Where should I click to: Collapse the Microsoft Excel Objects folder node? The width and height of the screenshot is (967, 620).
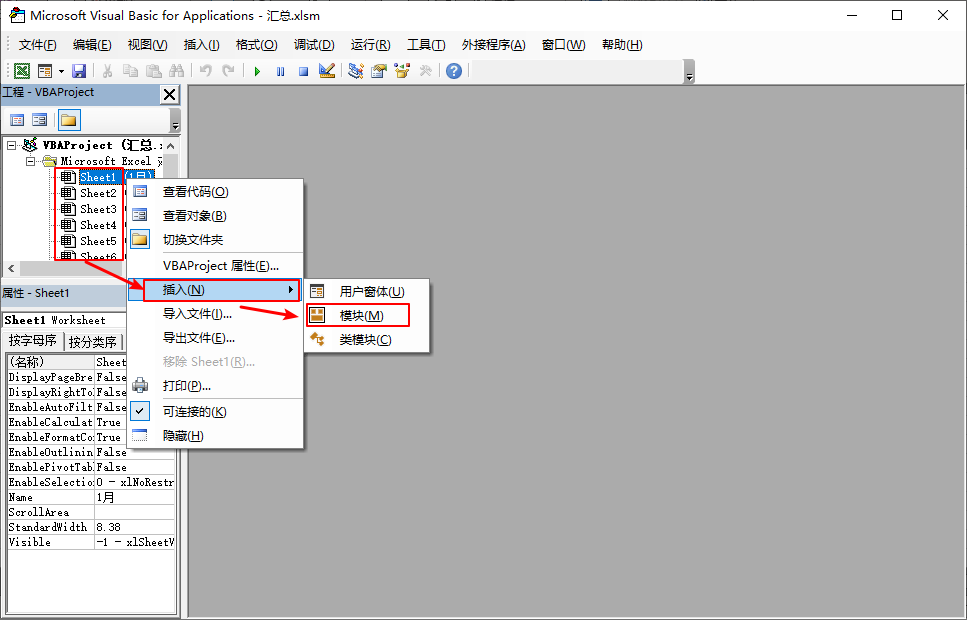pos(30,162)
